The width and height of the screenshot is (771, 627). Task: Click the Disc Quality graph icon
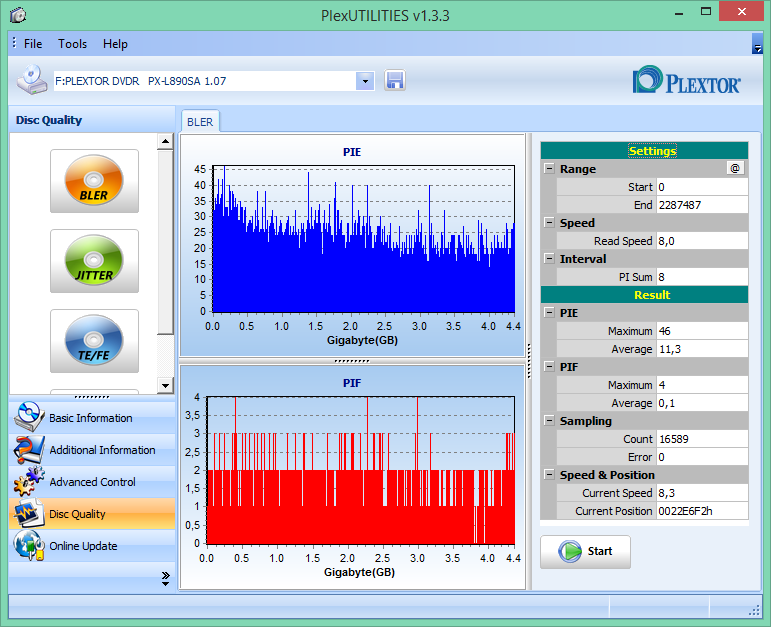click(x=29, y=513)
